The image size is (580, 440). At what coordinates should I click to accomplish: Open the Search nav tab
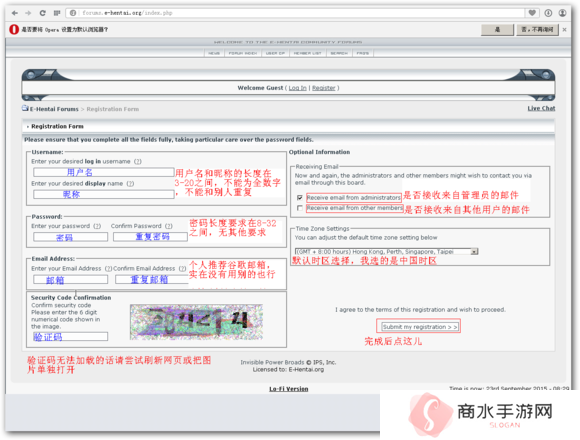[x=339, y=53]
